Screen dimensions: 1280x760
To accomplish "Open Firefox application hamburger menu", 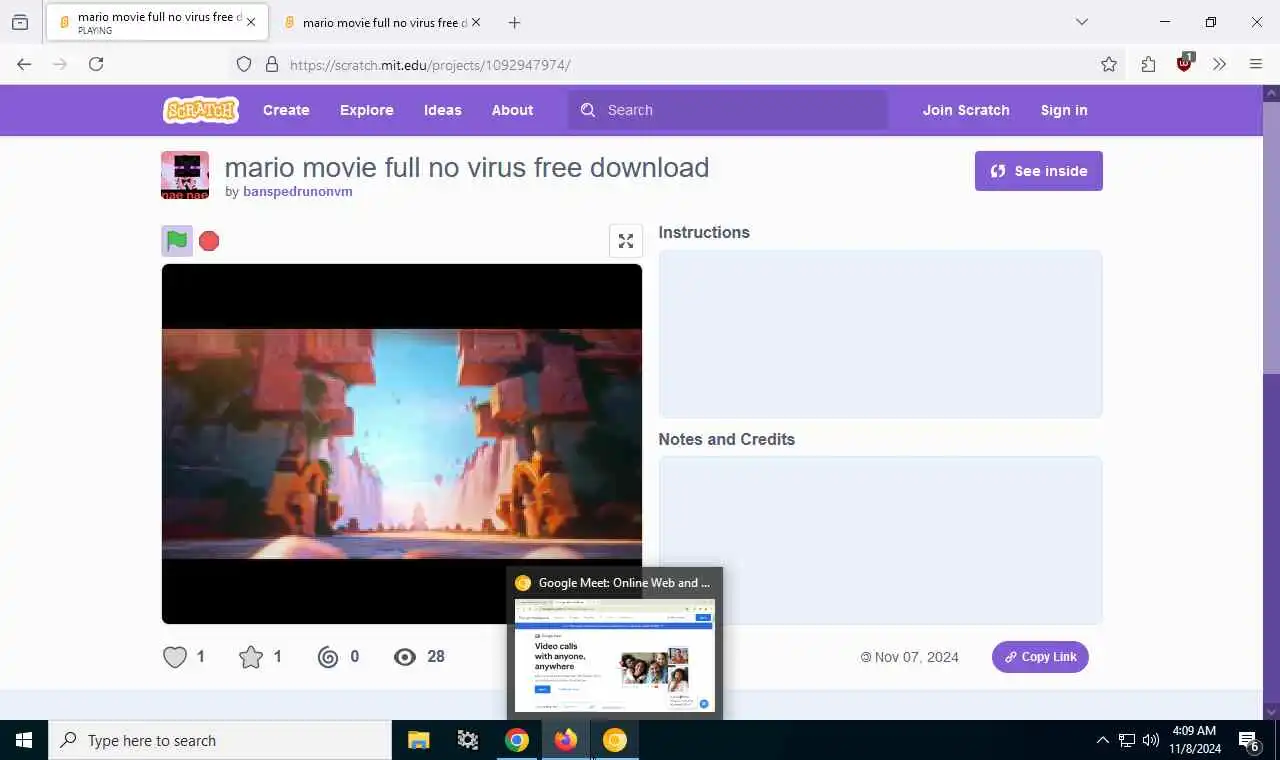I will 1256,64.
